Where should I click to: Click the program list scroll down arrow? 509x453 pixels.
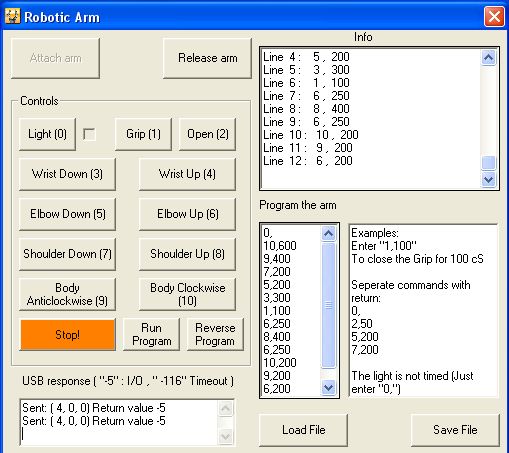[328, 388]
